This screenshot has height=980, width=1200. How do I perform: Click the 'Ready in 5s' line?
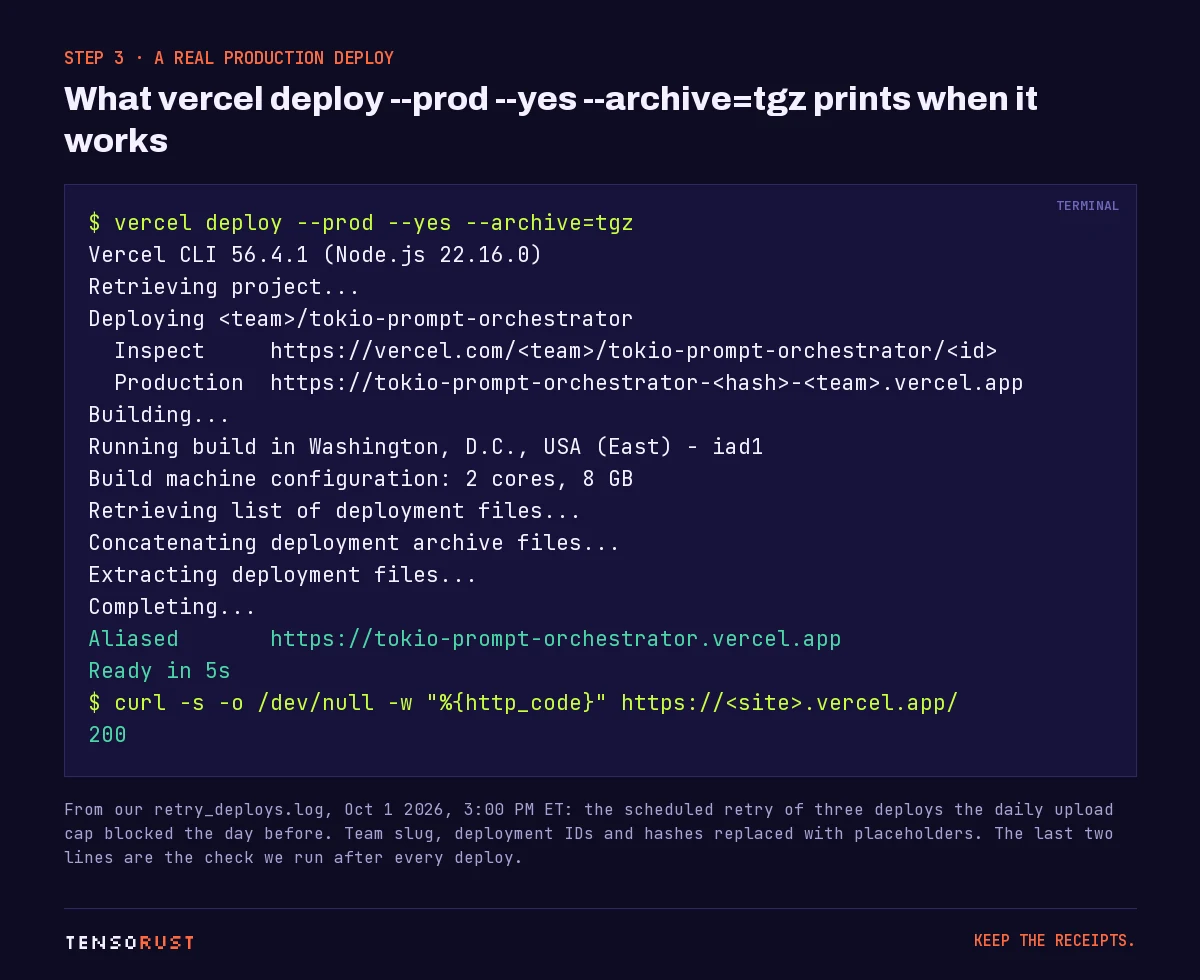click(159, 670)
